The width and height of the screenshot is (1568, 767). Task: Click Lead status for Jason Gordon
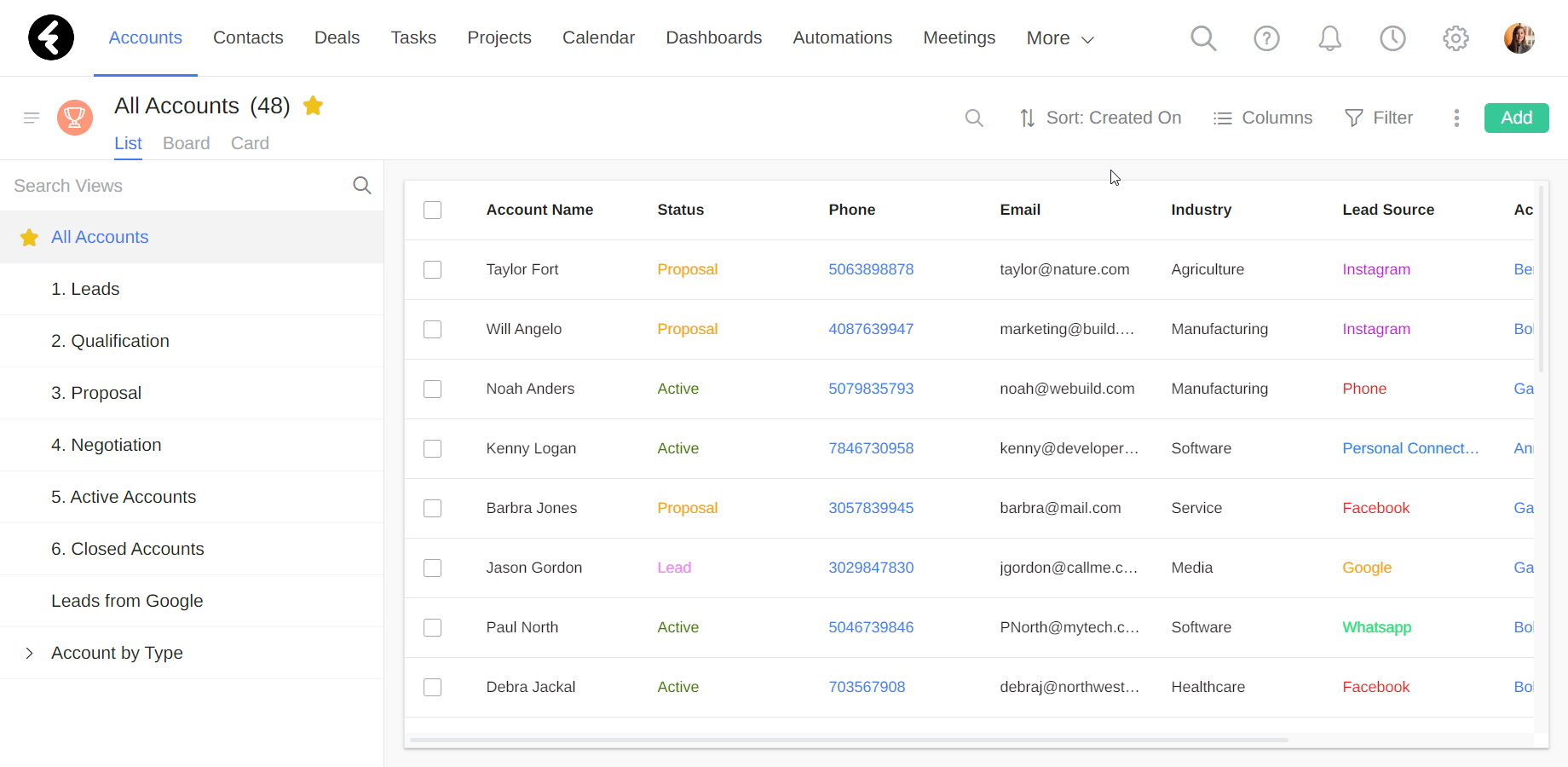click(x=674, y=568)
